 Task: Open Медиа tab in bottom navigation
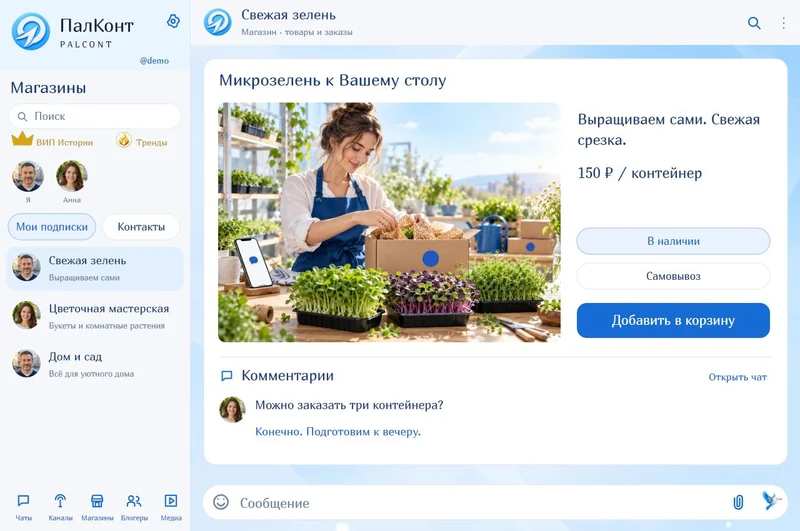[x=171, y=507]
